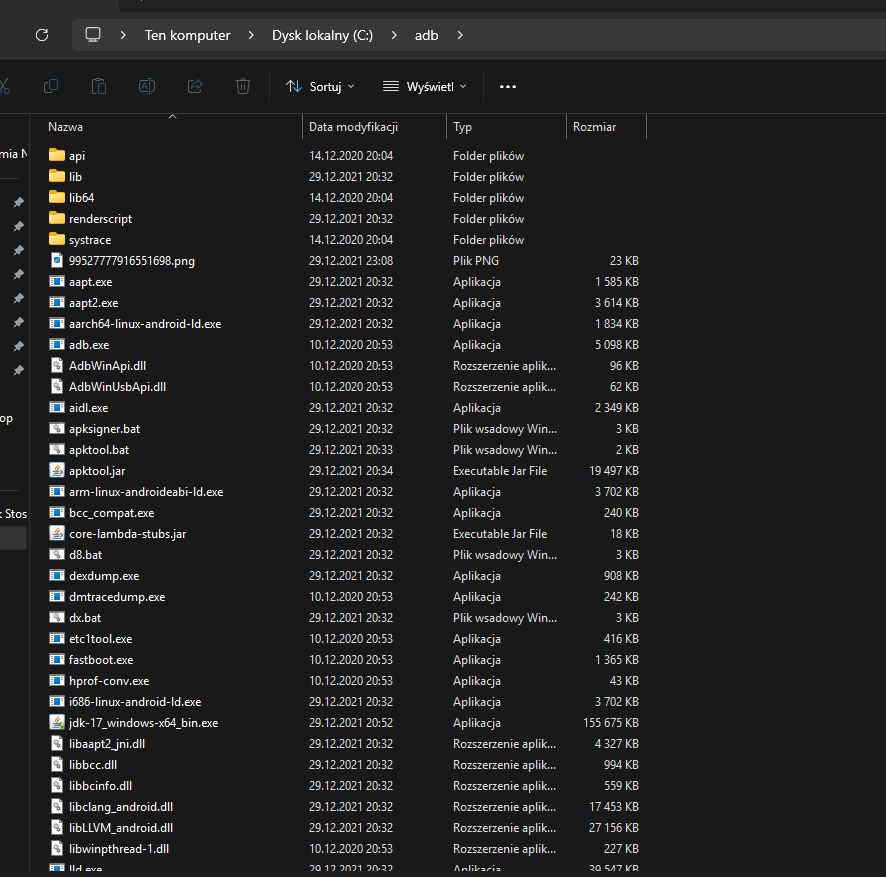Click the Rename icon in the toolbar
The height and width of the screenshot is (877, 886).
tap(147, 87)
